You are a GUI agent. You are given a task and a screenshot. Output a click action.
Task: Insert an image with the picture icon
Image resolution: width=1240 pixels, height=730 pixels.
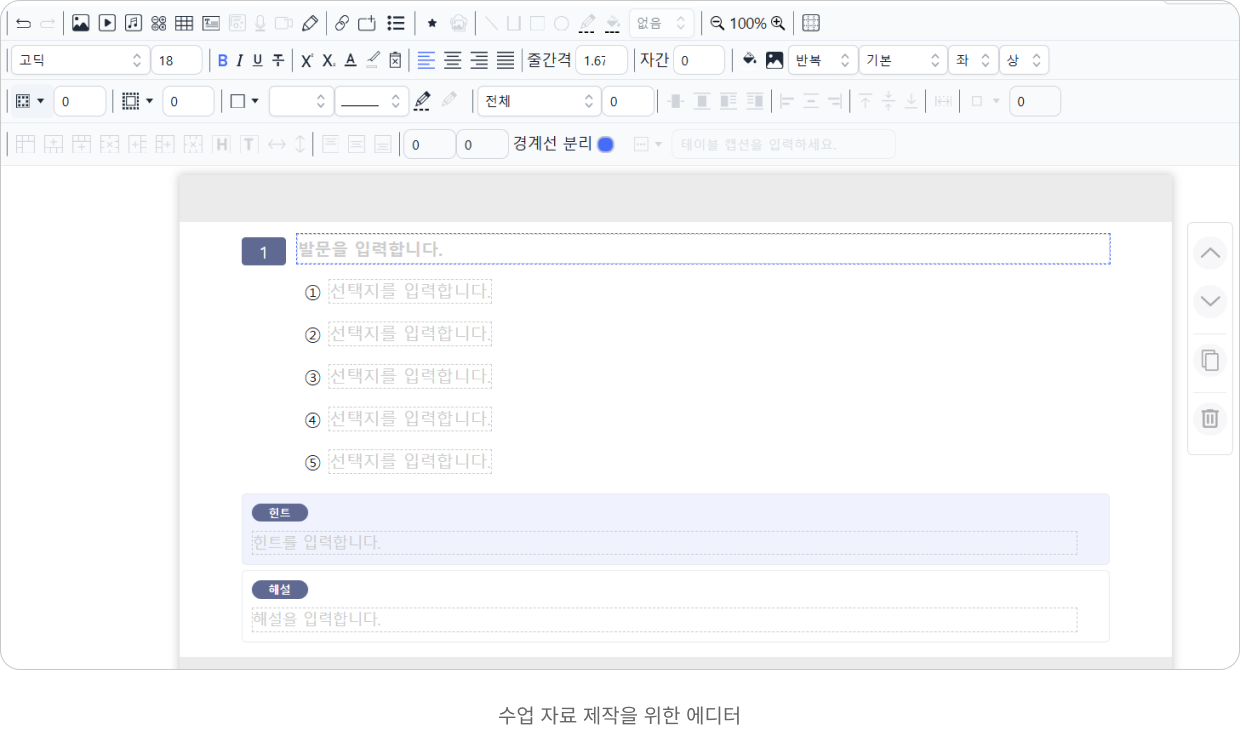click(x=81, y=23)
